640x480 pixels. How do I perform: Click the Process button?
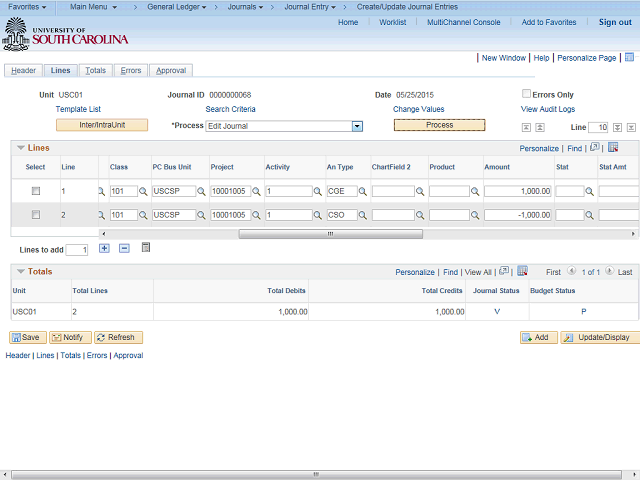pyautogui.click(x=439, y=125)
